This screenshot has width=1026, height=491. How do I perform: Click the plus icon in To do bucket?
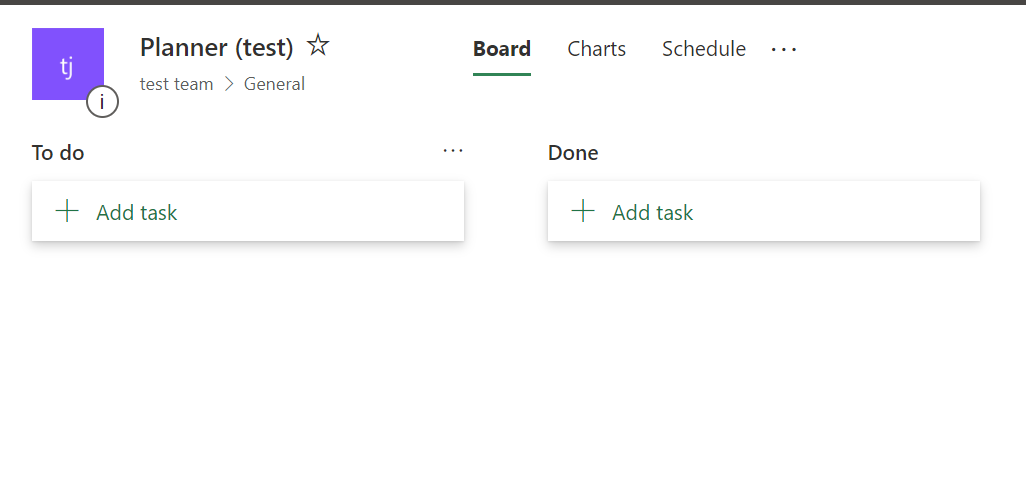point(67,211)
